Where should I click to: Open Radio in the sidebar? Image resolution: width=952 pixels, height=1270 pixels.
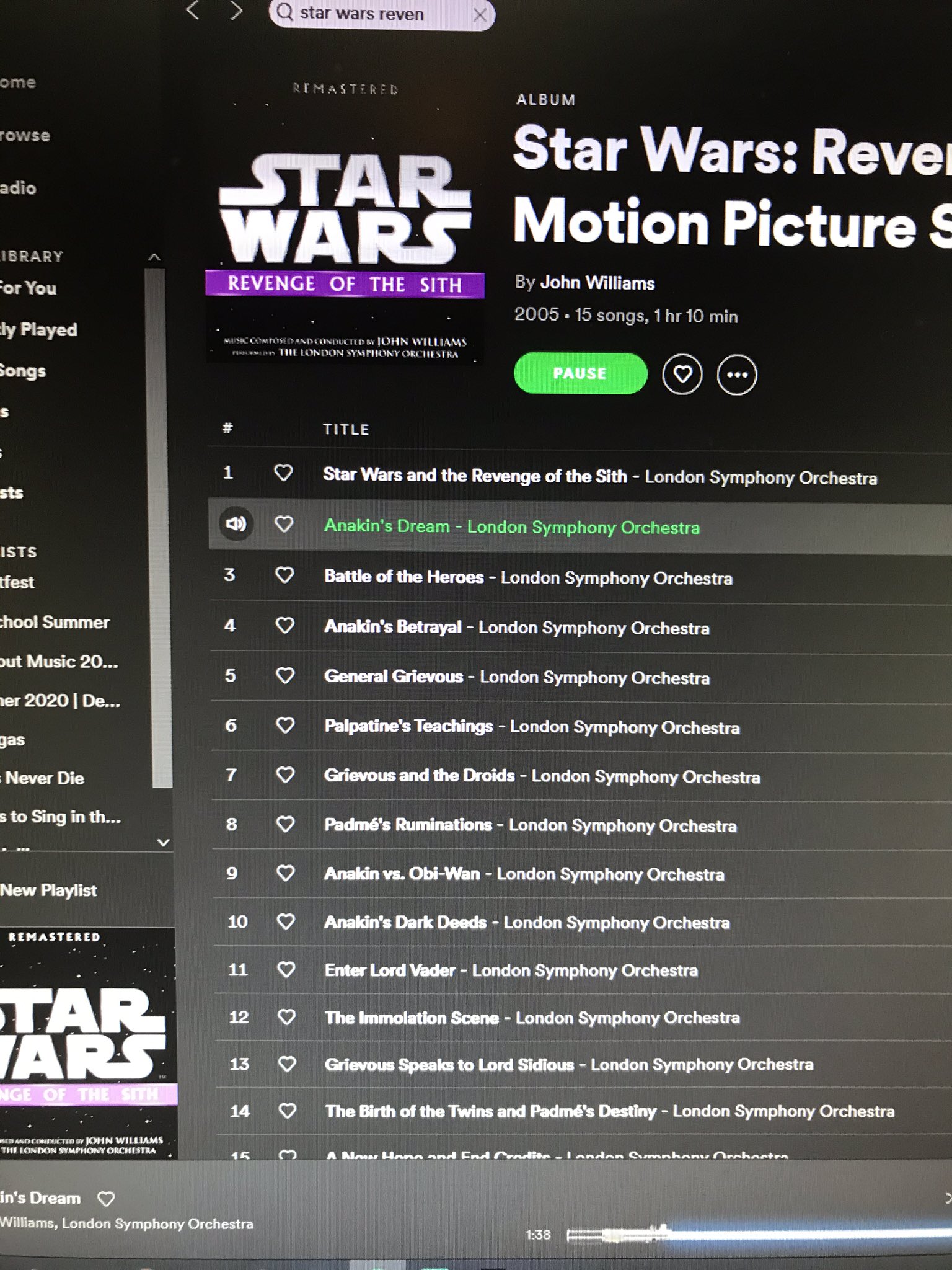click(x=18, y=188)
